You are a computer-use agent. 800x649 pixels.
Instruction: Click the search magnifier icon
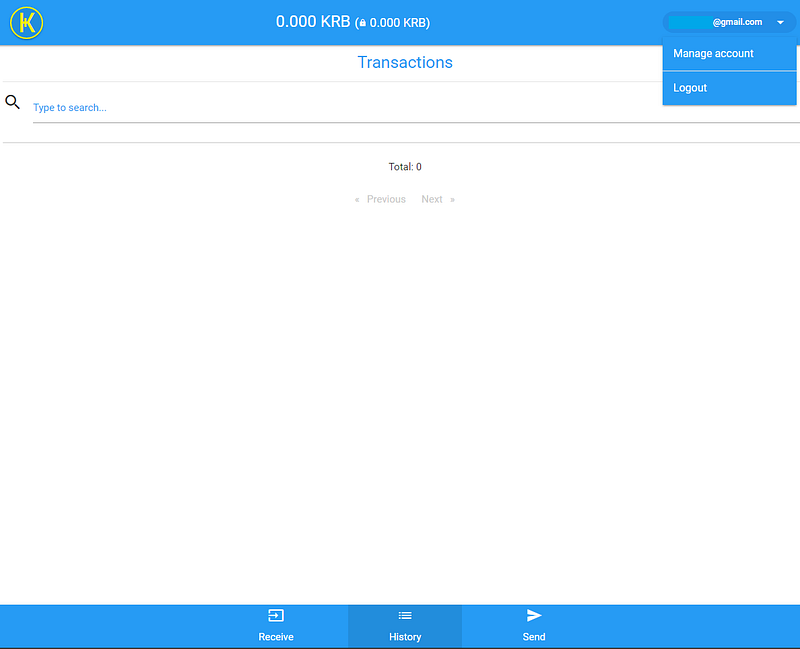13,102
